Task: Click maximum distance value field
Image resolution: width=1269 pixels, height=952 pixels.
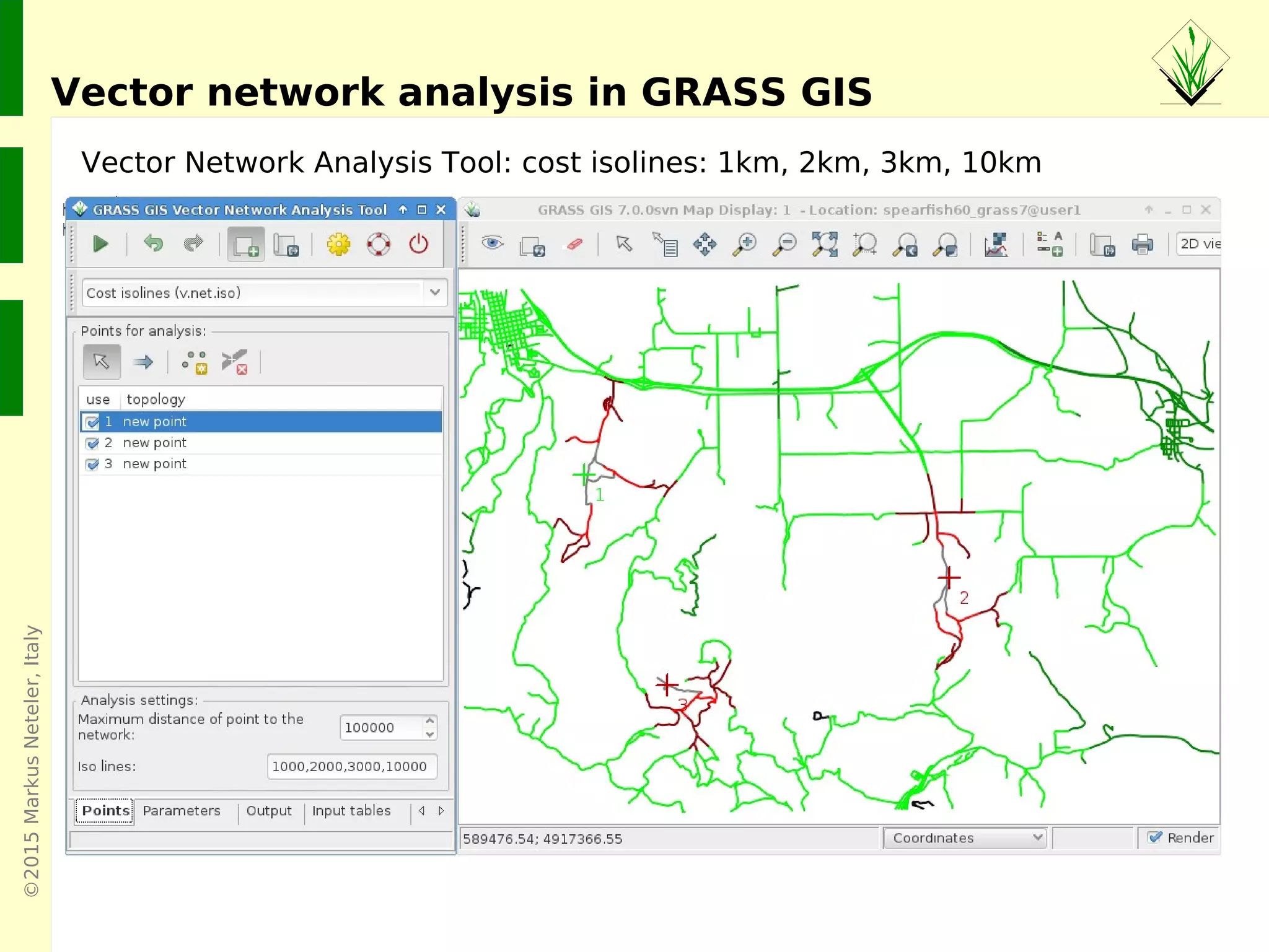Action: point(382,727)
